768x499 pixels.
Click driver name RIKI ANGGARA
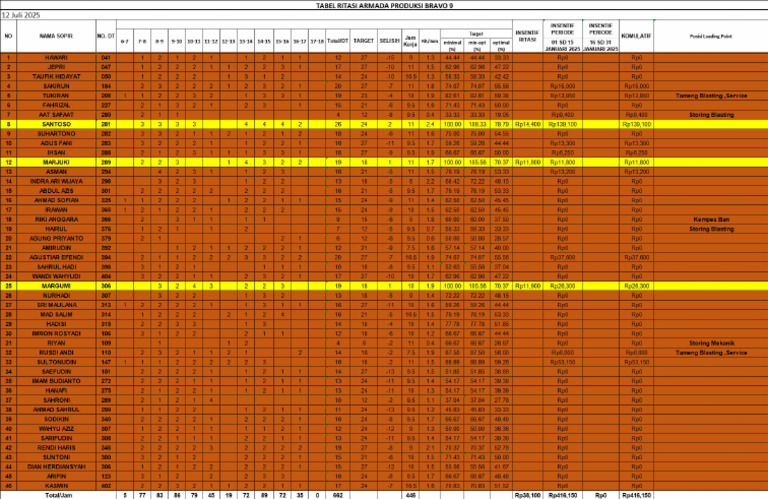click(x=56, y=219)
